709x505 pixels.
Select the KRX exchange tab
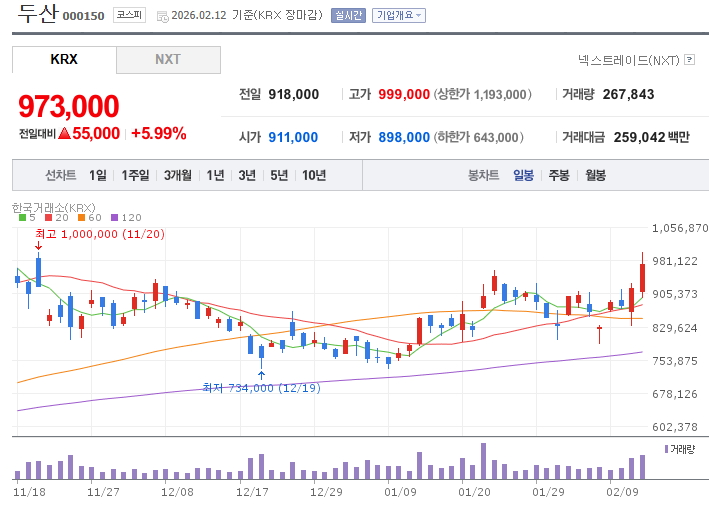[x=64, y=59]
